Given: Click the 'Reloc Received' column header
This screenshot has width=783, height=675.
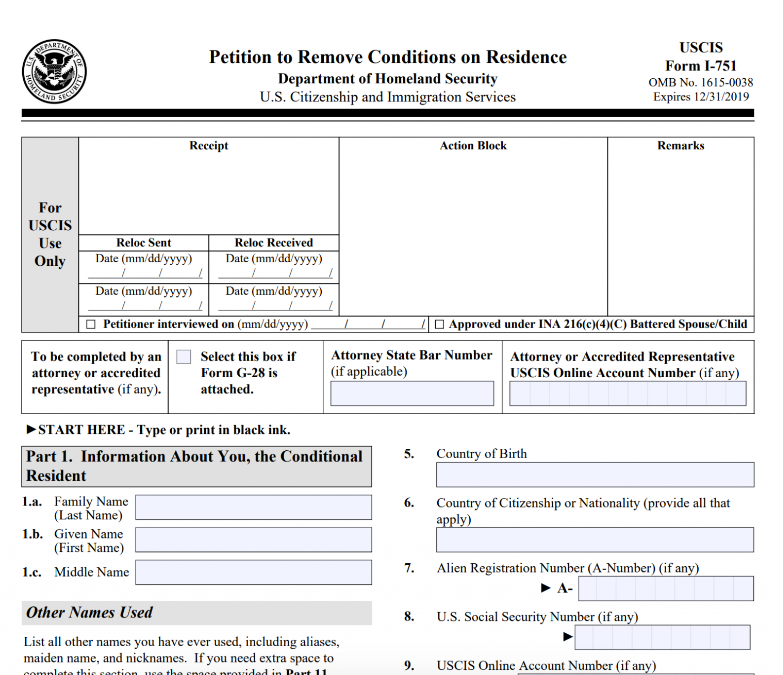Looking at the screenshot, I should click(x=274, y=243).
